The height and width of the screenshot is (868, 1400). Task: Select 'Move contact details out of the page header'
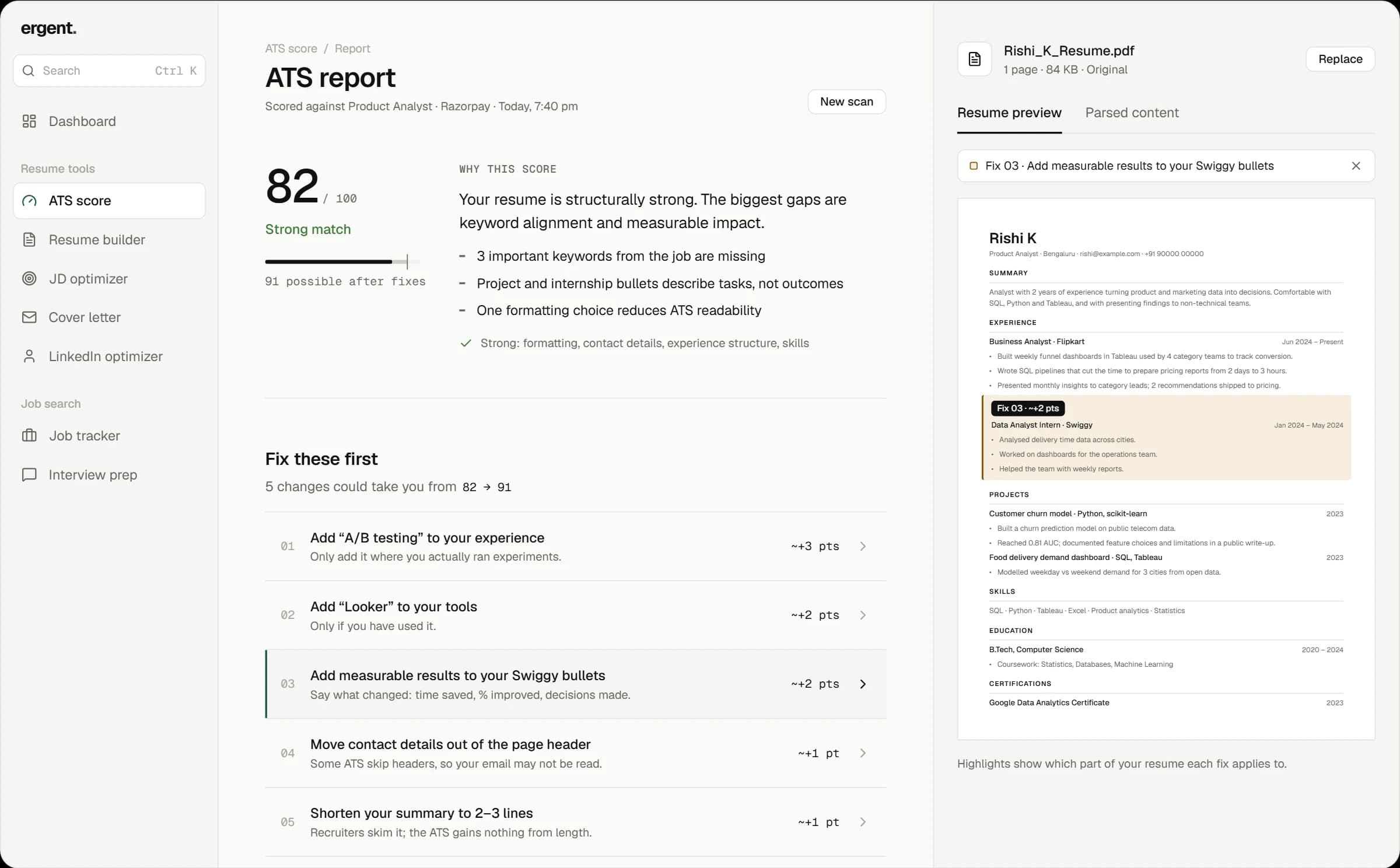click(576, 753)
